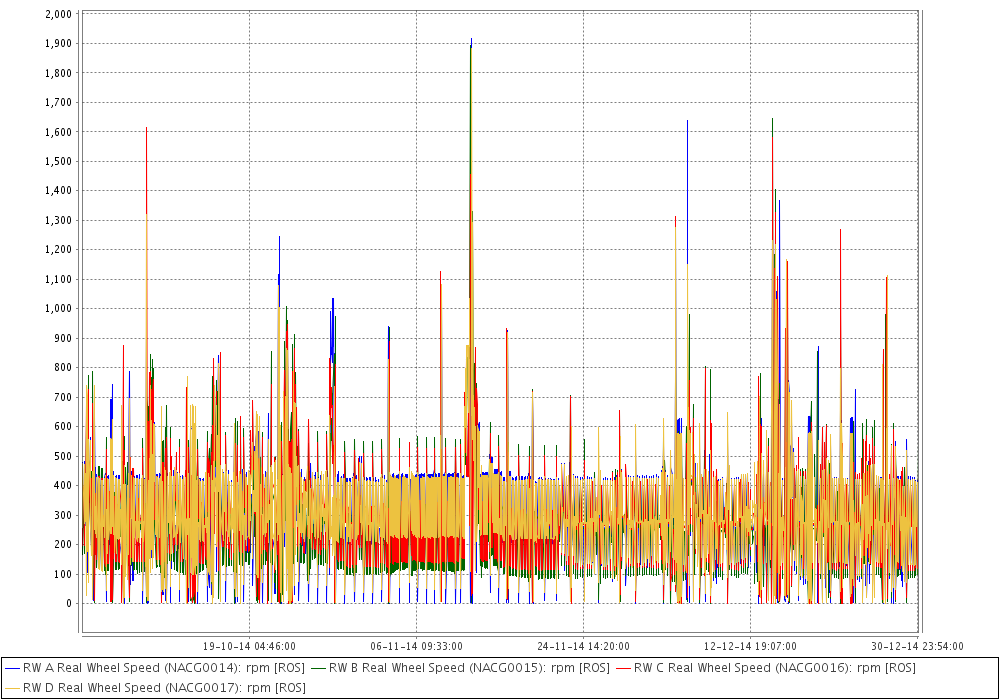Click the yellow RW D legend line marker
This screenshot has width=1000, height=700.
pos(13,689)
